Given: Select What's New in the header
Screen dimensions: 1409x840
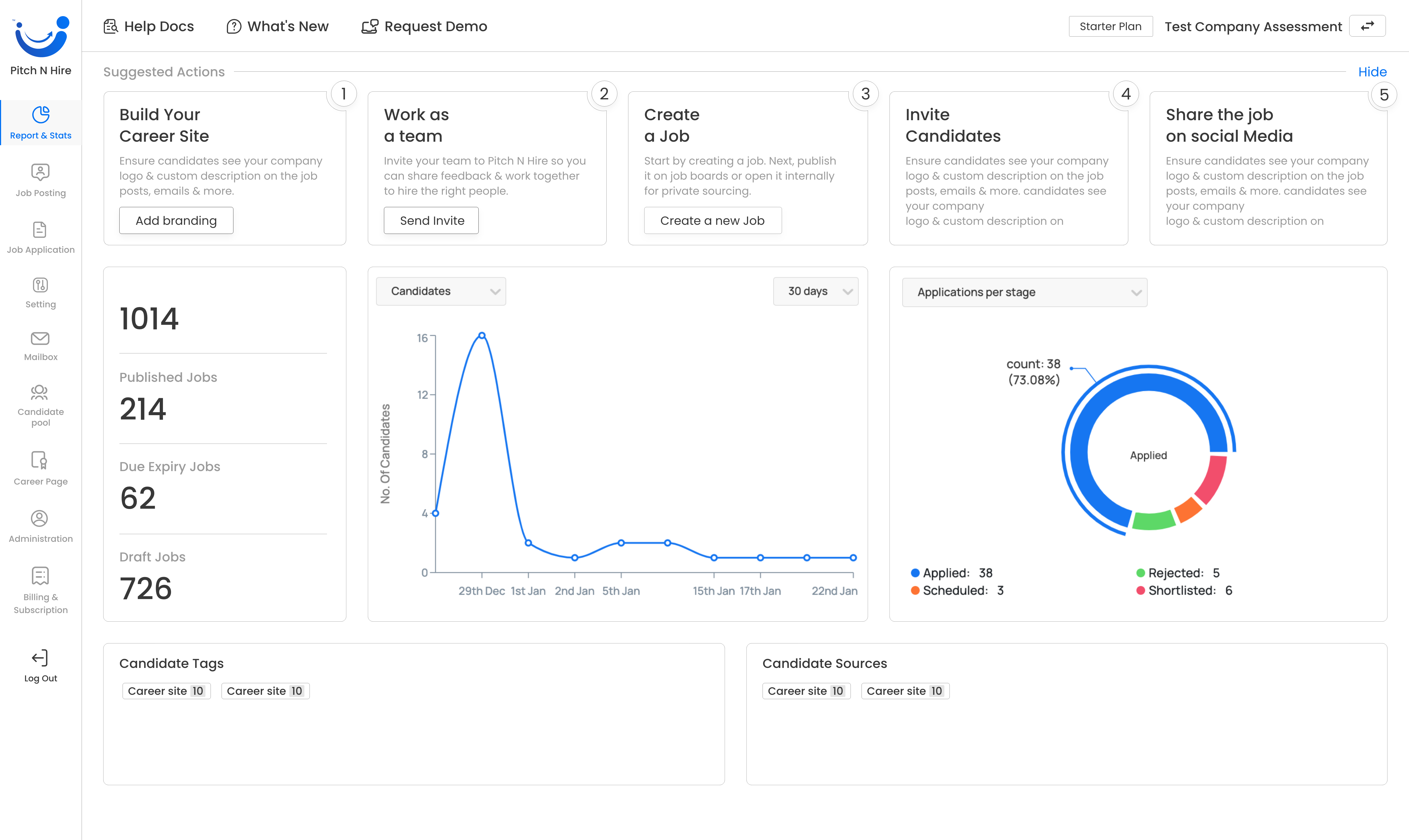Looking at the screenshot, I should (x=277, y=26).
